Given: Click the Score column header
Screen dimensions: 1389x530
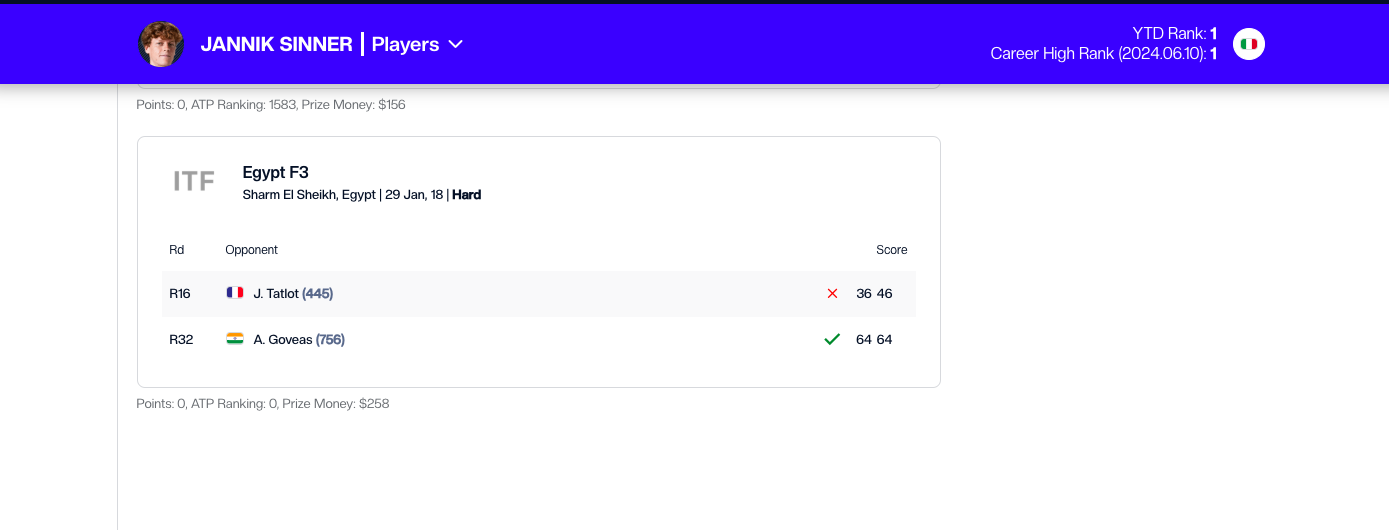Looking at the screenshot, I should (891, 250).
